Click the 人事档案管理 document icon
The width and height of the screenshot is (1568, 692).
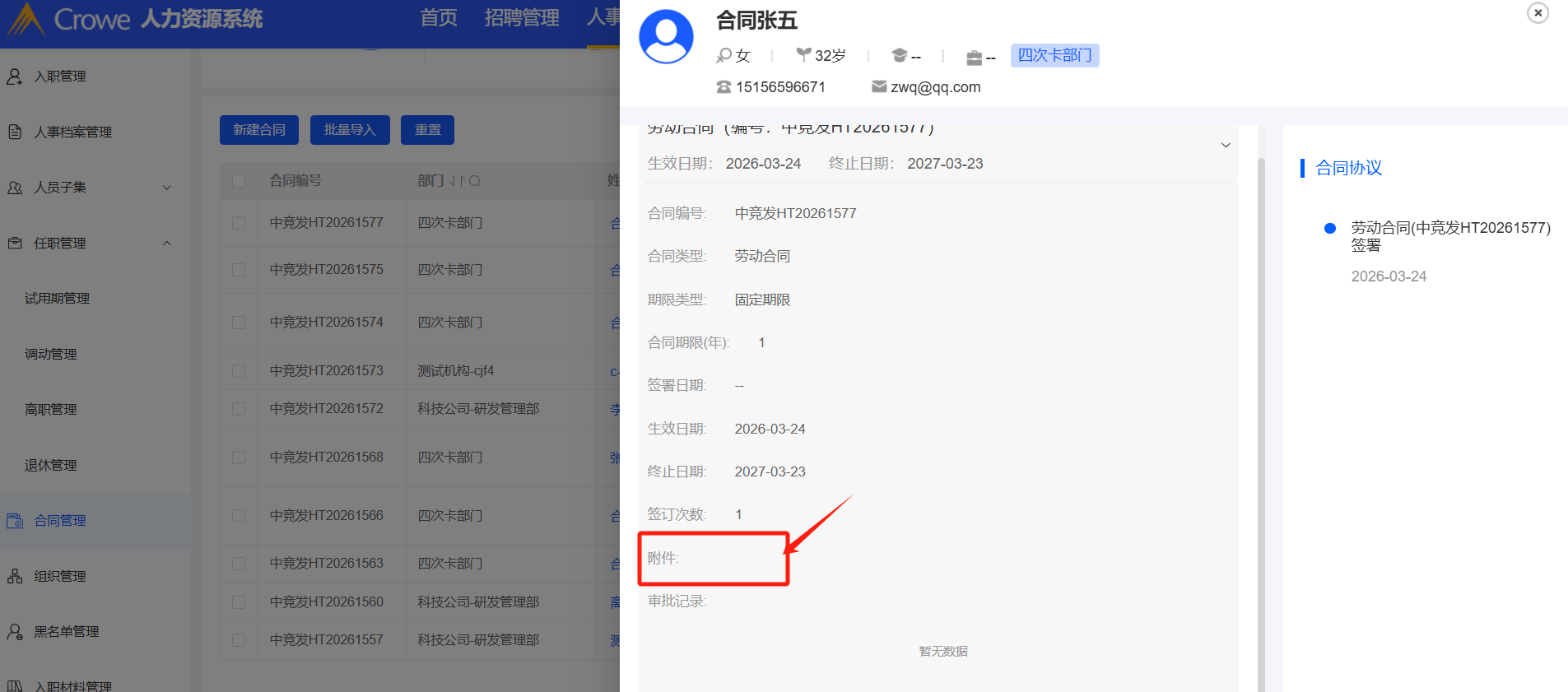15,132
